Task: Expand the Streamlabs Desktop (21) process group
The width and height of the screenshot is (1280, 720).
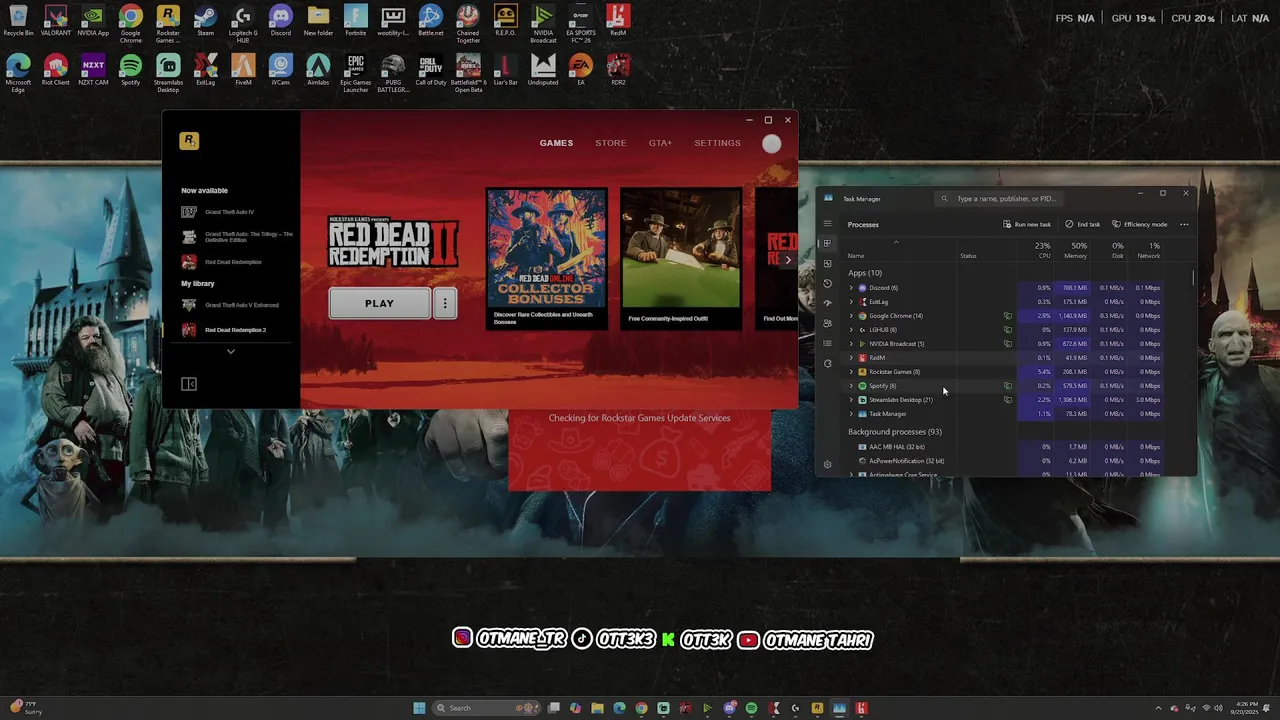Action: pyautogui.click(x=851, y=400)
